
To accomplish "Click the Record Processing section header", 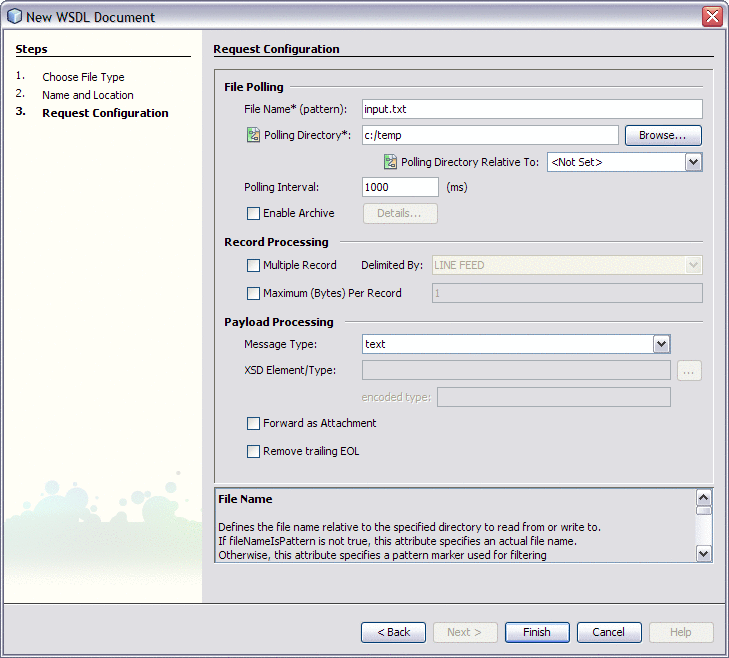I will [x=276, y=242].
